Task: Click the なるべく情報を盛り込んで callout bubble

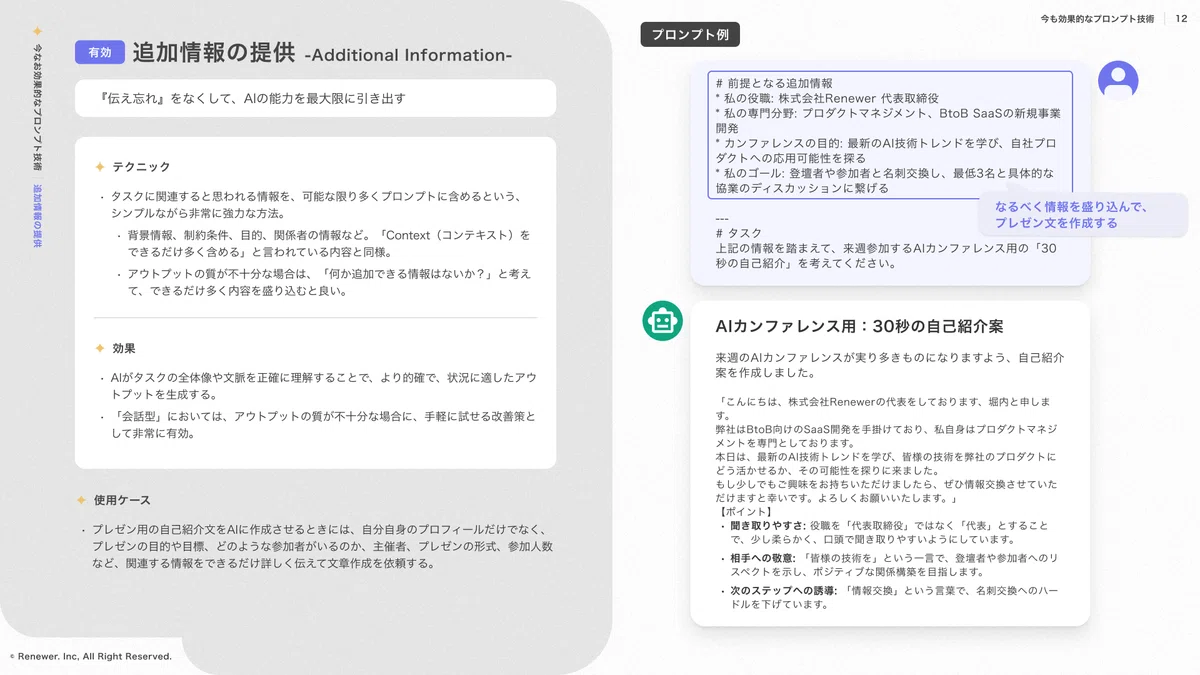Action: (x=1083, y=215)
